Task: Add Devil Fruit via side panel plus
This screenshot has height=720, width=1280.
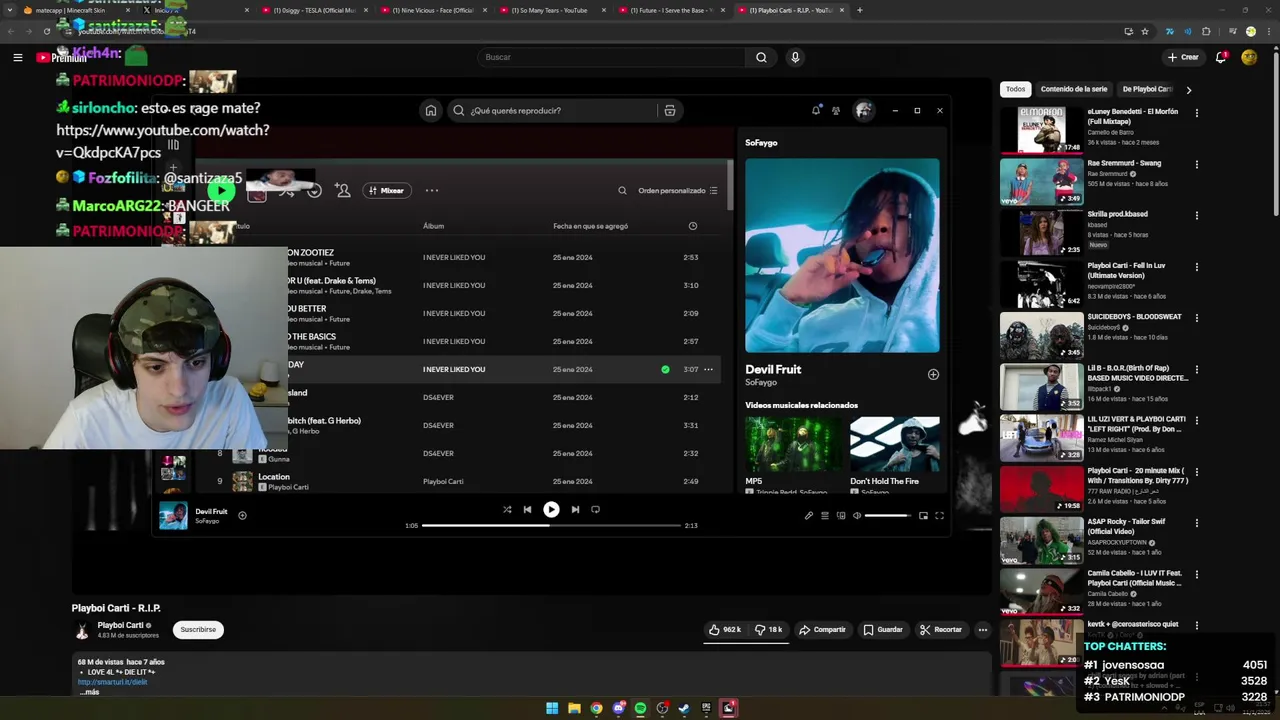Action: click(933, 374)
